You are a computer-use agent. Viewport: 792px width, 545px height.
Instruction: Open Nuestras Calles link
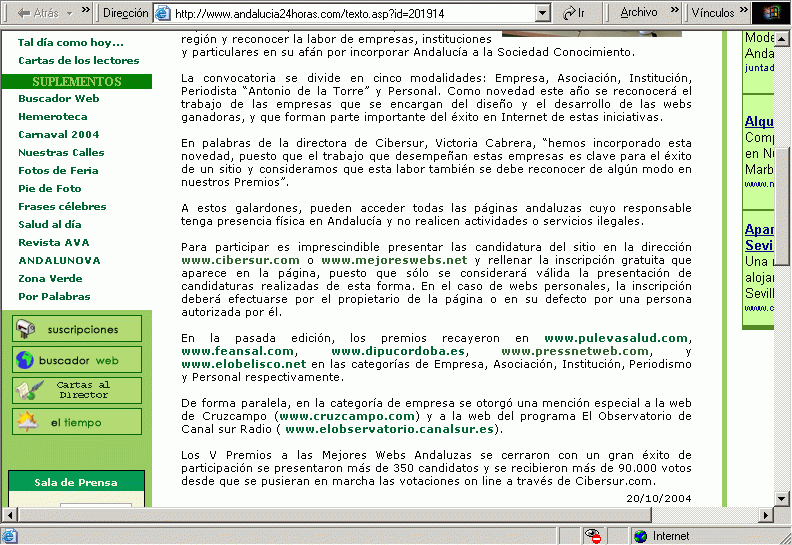tap(61, 153)
